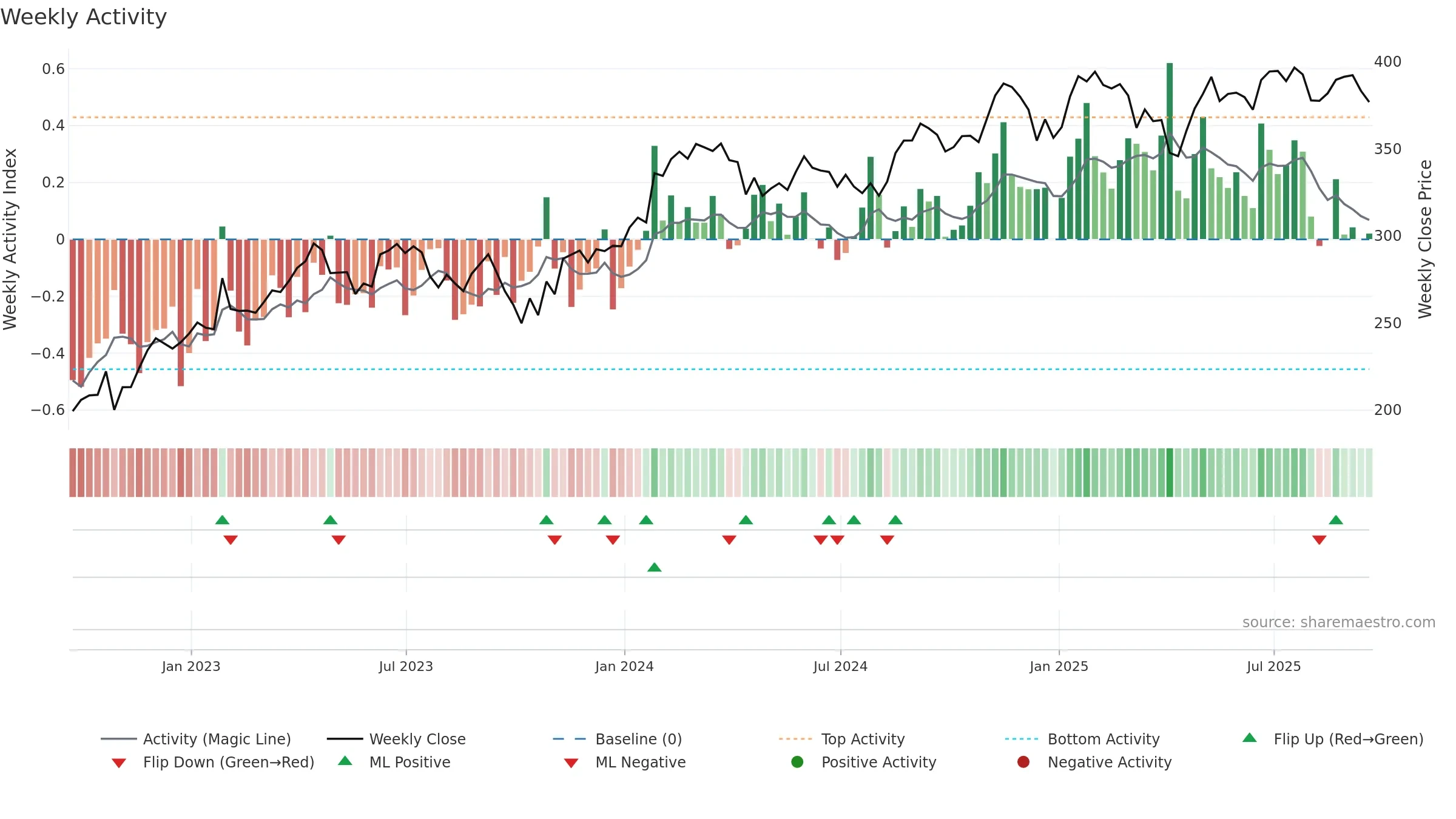The image size is (1456, 819).
Task: Click the Jan 2025 axis label
Action: (x=1059, y=666)
